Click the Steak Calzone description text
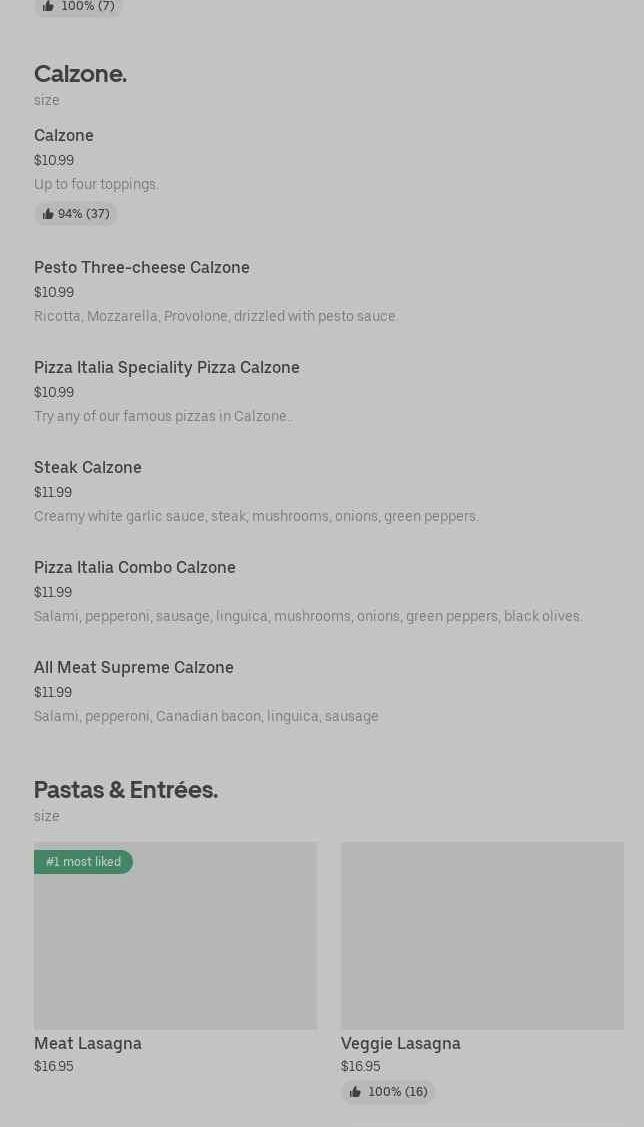644x1127 pixels. pyautogui.click(x=256, y=516)
